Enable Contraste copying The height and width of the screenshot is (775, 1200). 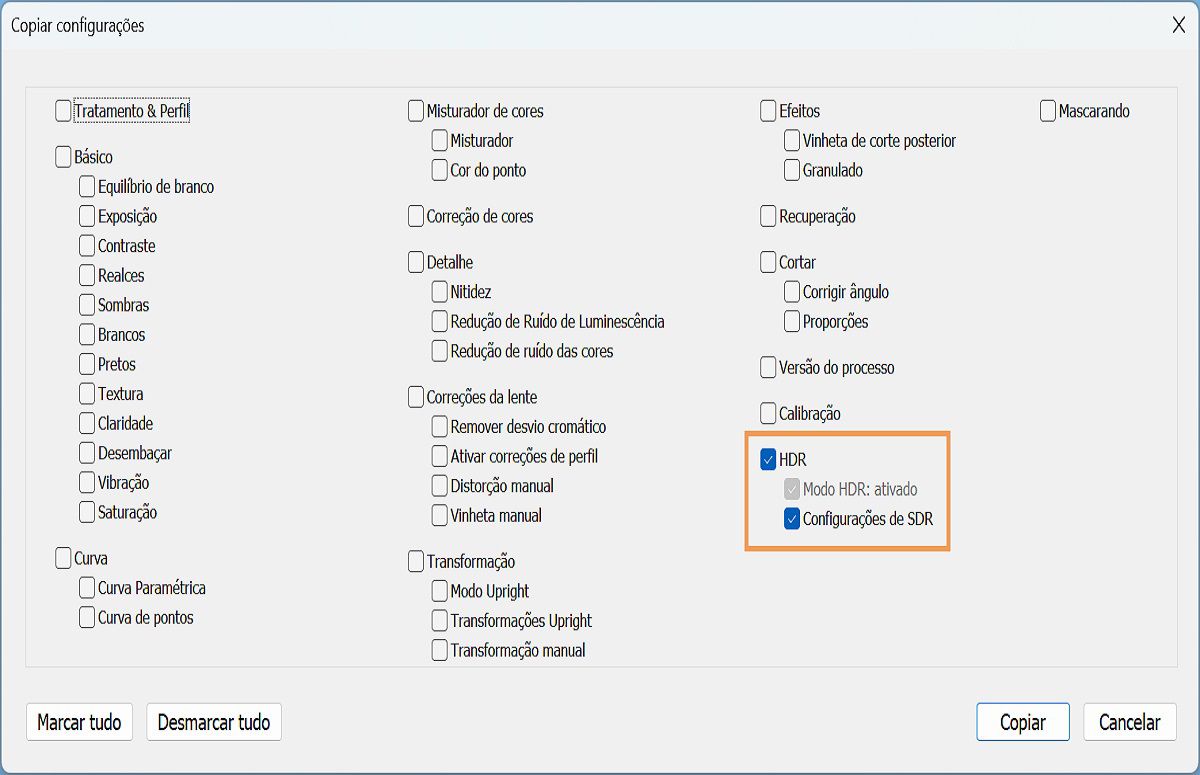click(86, 245)
